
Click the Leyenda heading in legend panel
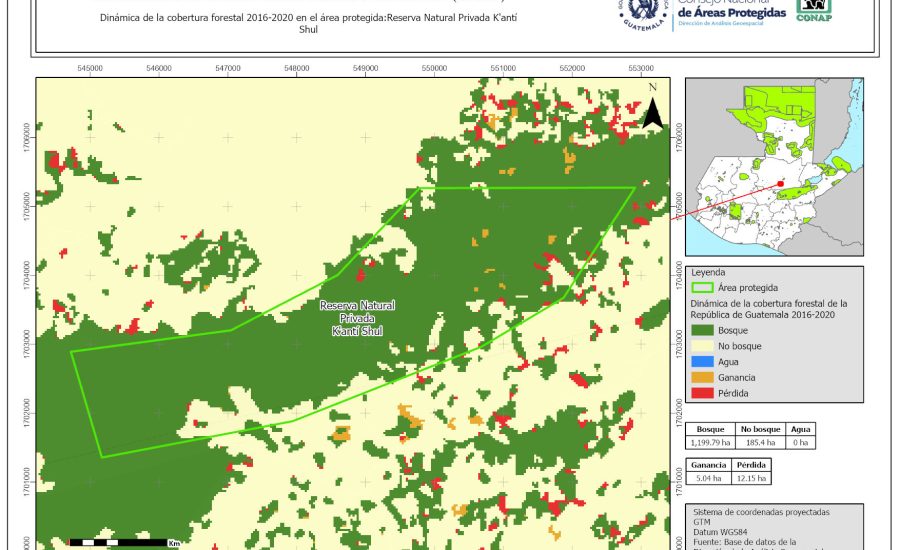709,271
